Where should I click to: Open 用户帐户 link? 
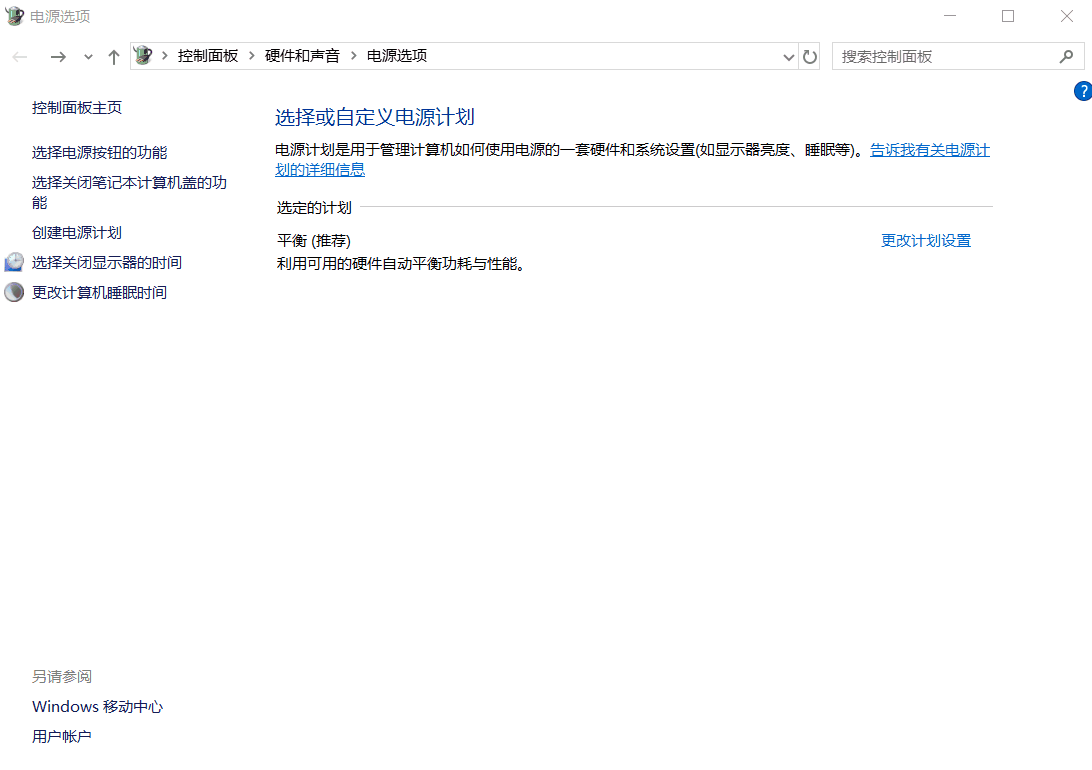click(x=62, y=737)
